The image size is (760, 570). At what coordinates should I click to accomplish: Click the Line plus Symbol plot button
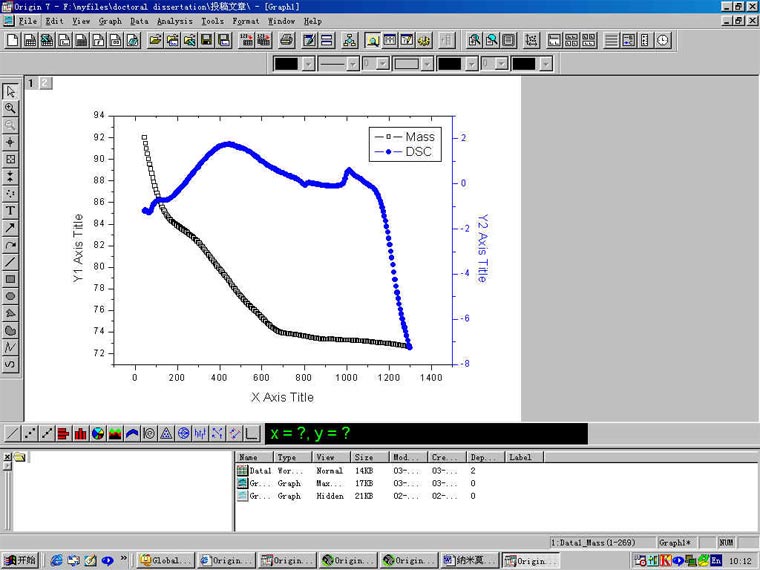pos(47,433)
